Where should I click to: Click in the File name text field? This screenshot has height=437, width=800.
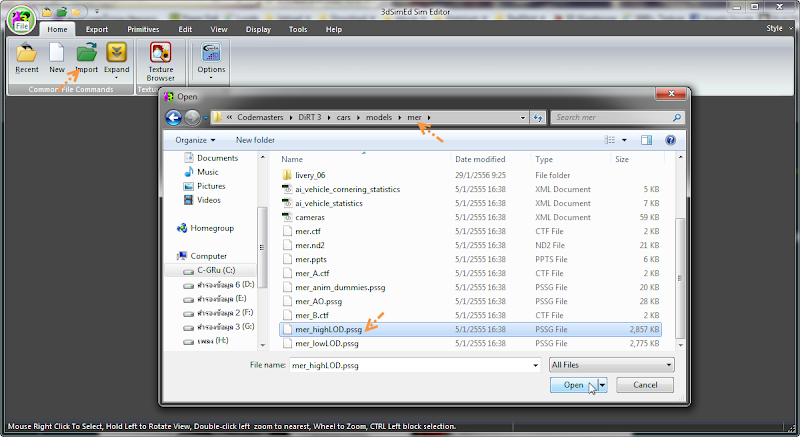pyautogui.click(x=410, y=366)
